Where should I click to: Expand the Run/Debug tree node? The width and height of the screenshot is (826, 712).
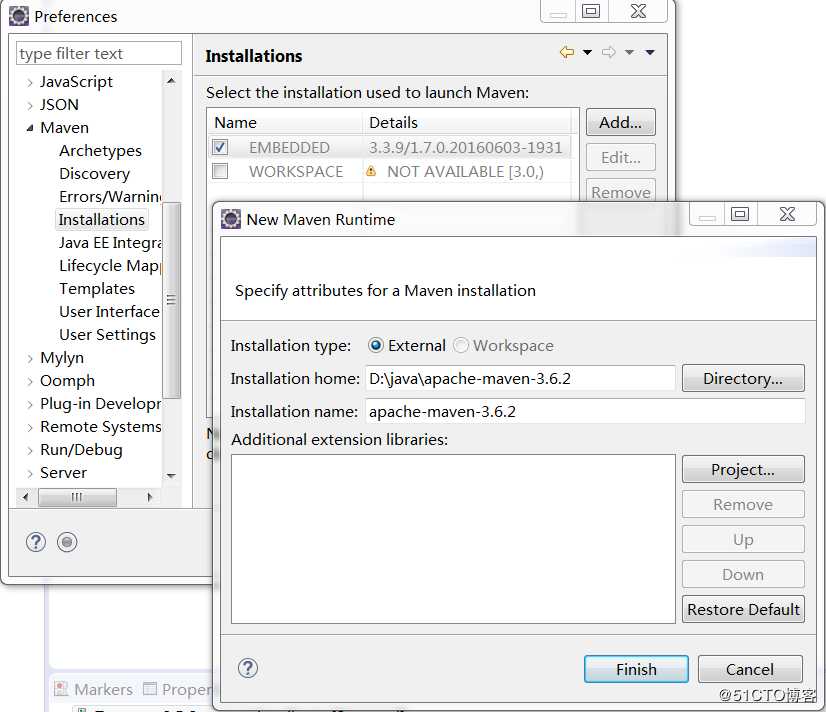[x=30, y=451]
